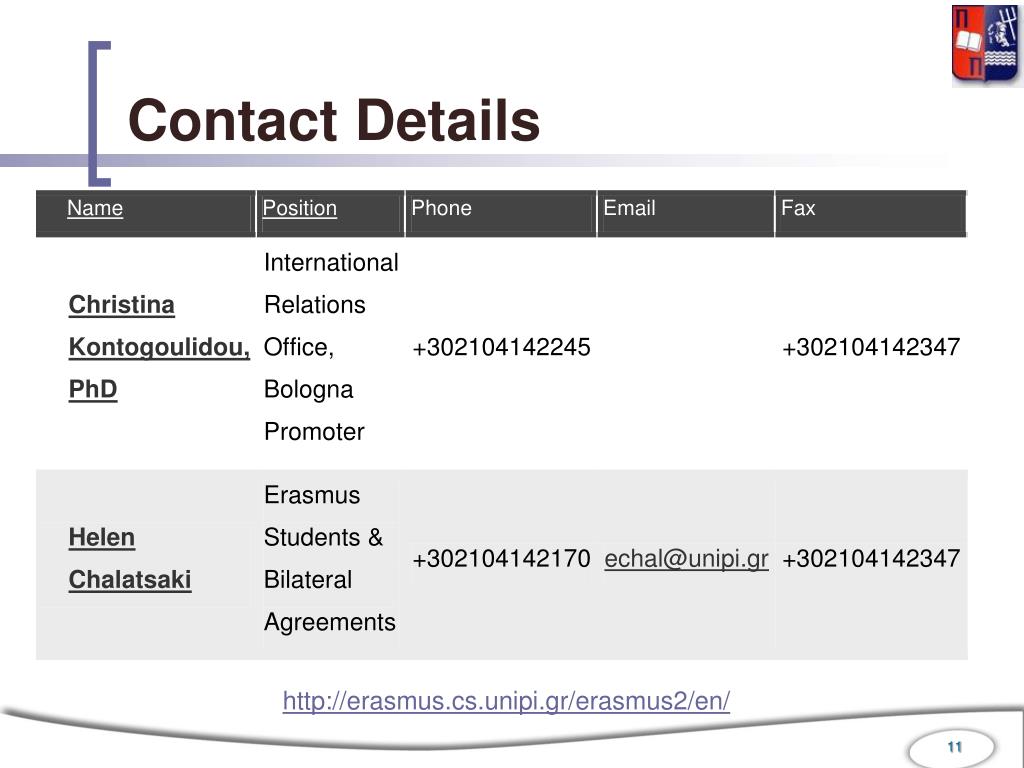
Task: Click the empty email cell for Christina
Action: 686,347
